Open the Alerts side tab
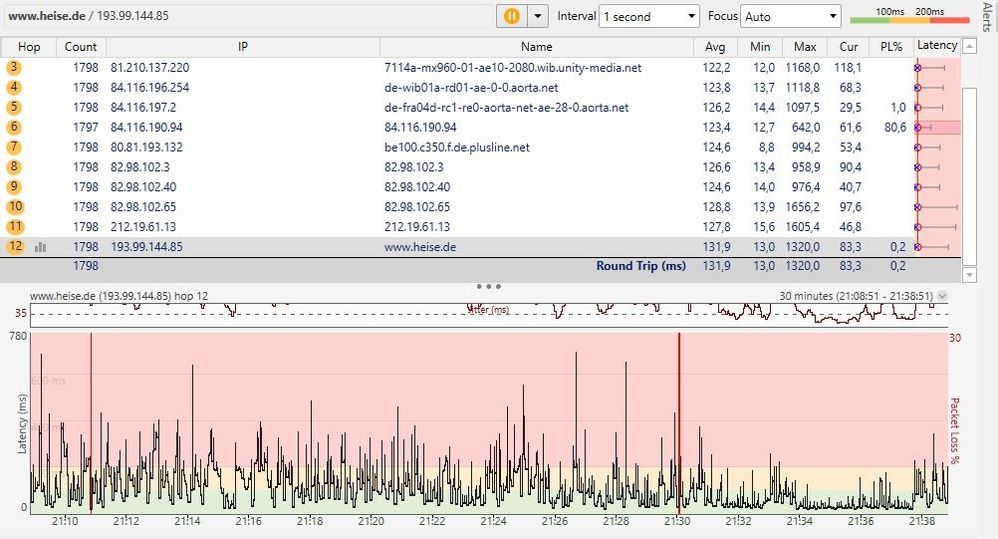Image resolution: width=998 pixels, height=539 pixels. coord(987,17)
